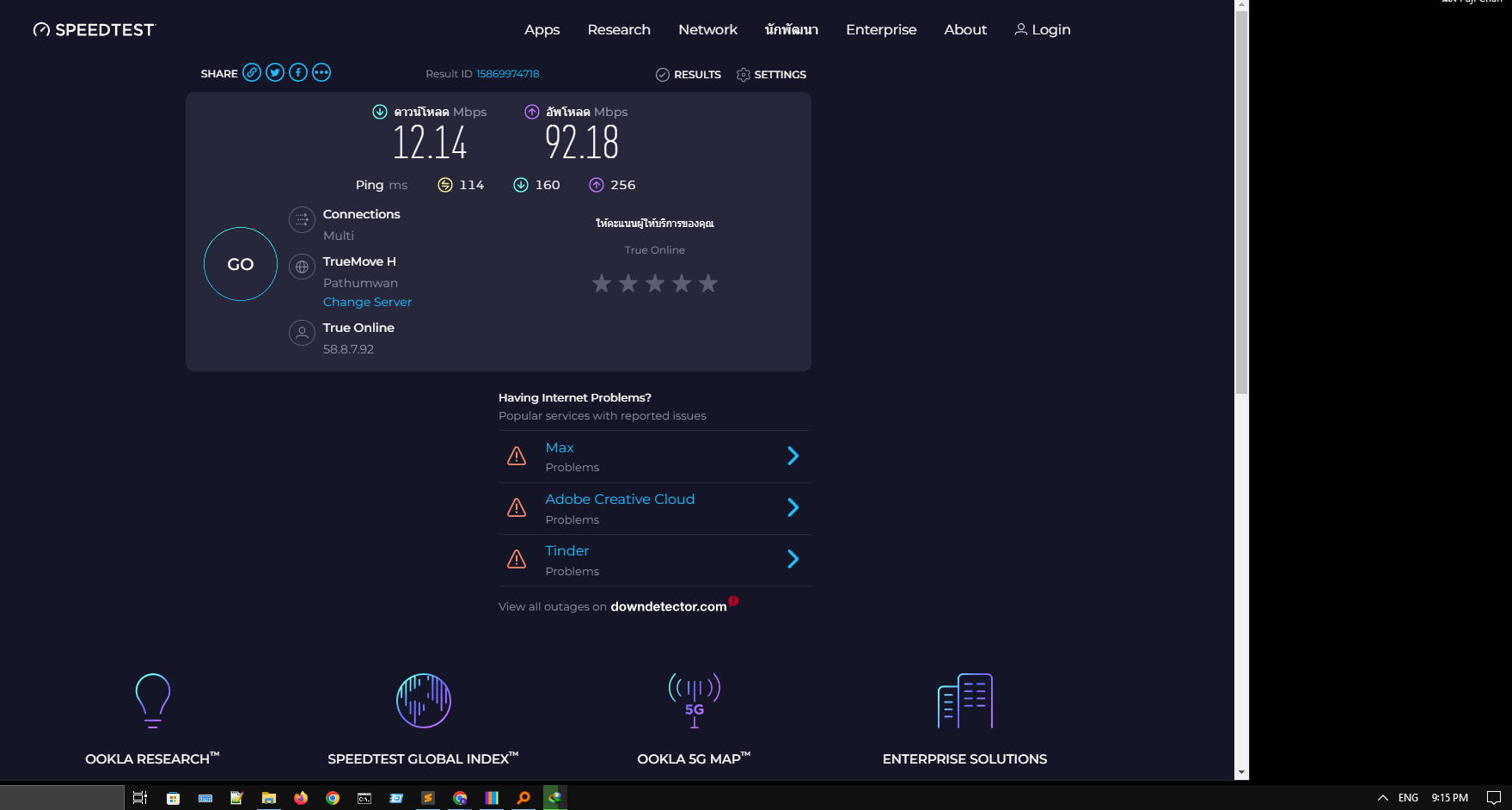Viewport: 1512px width, 810px height.
Task: Click the ISP user icon
Action: click(302, 334)
